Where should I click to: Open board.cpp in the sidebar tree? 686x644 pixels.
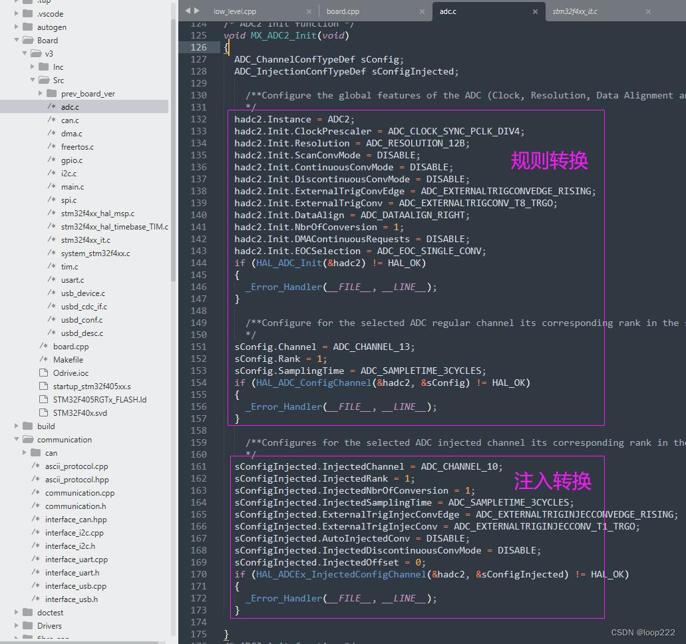(70, 346)
